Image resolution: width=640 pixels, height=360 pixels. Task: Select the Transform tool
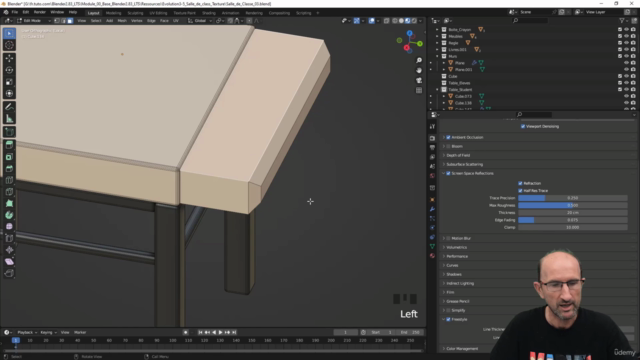9,93
